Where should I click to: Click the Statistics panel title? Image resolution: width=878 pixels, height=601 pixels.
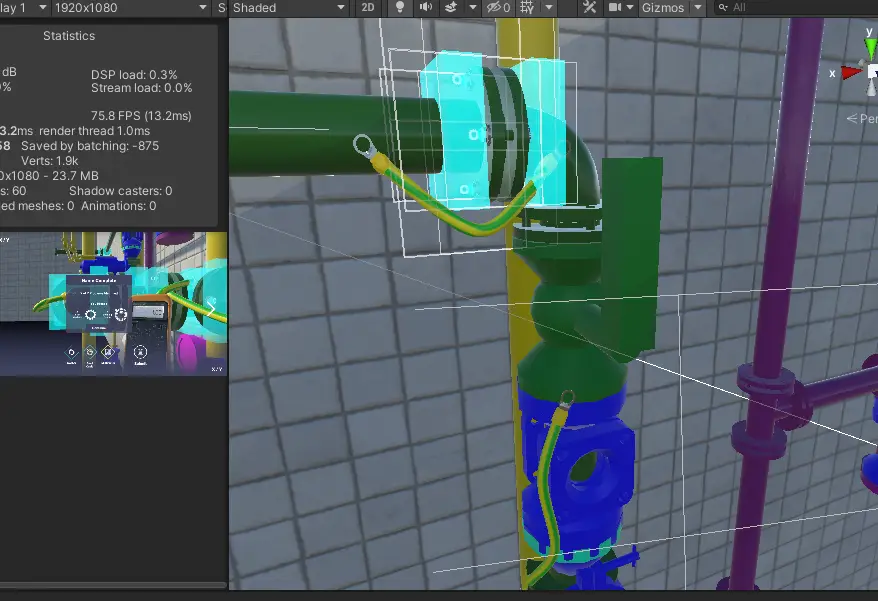69,36
